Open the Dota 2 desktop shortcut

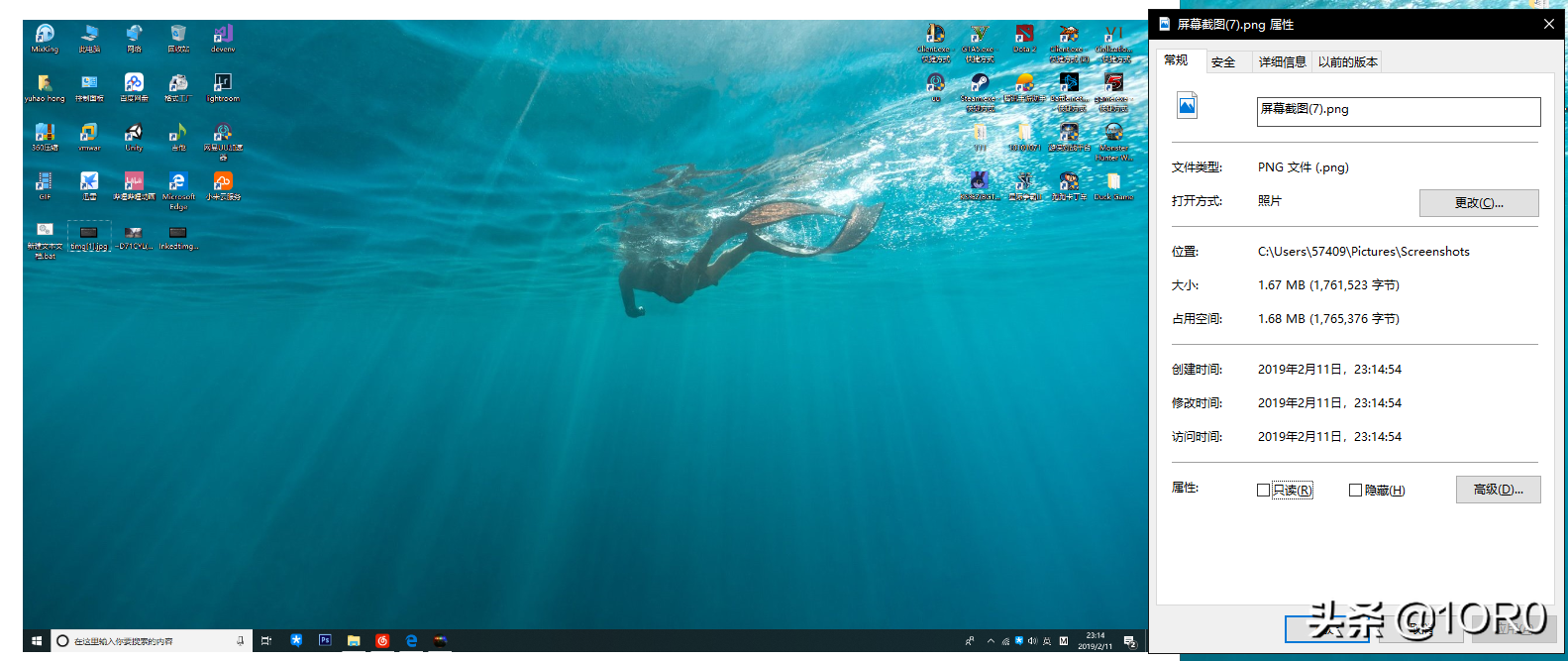(1024, 36)
